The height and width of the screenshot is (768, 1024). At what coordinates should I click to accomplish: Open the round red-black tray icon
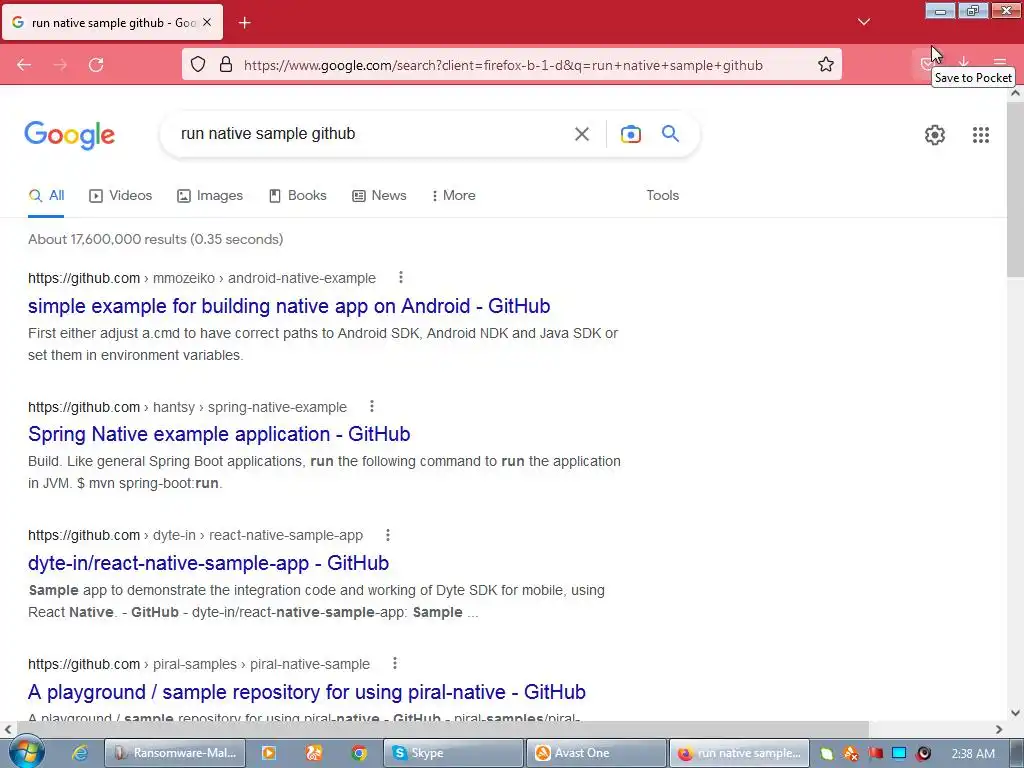pyautogui.click(x=923, y=754)
